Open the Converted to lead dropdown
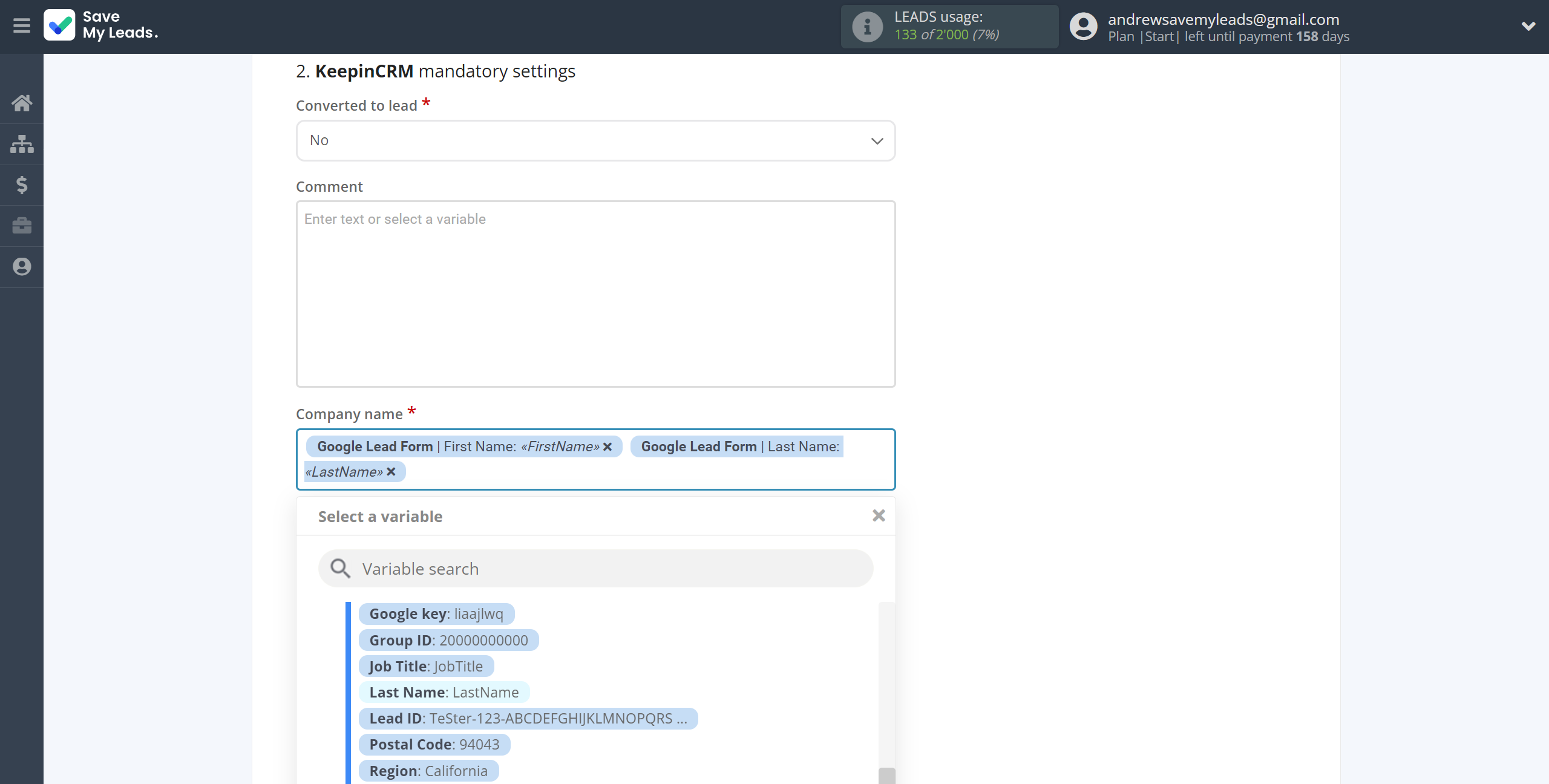Image resolution: width=1549 pixels, height=784 pixels. 595,140
